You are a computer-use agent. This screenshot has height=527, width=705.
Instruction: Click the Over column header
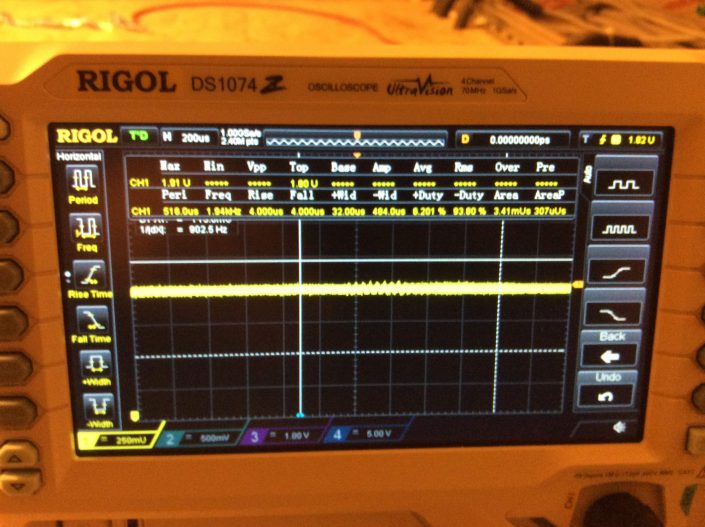[x=507, y=167]
